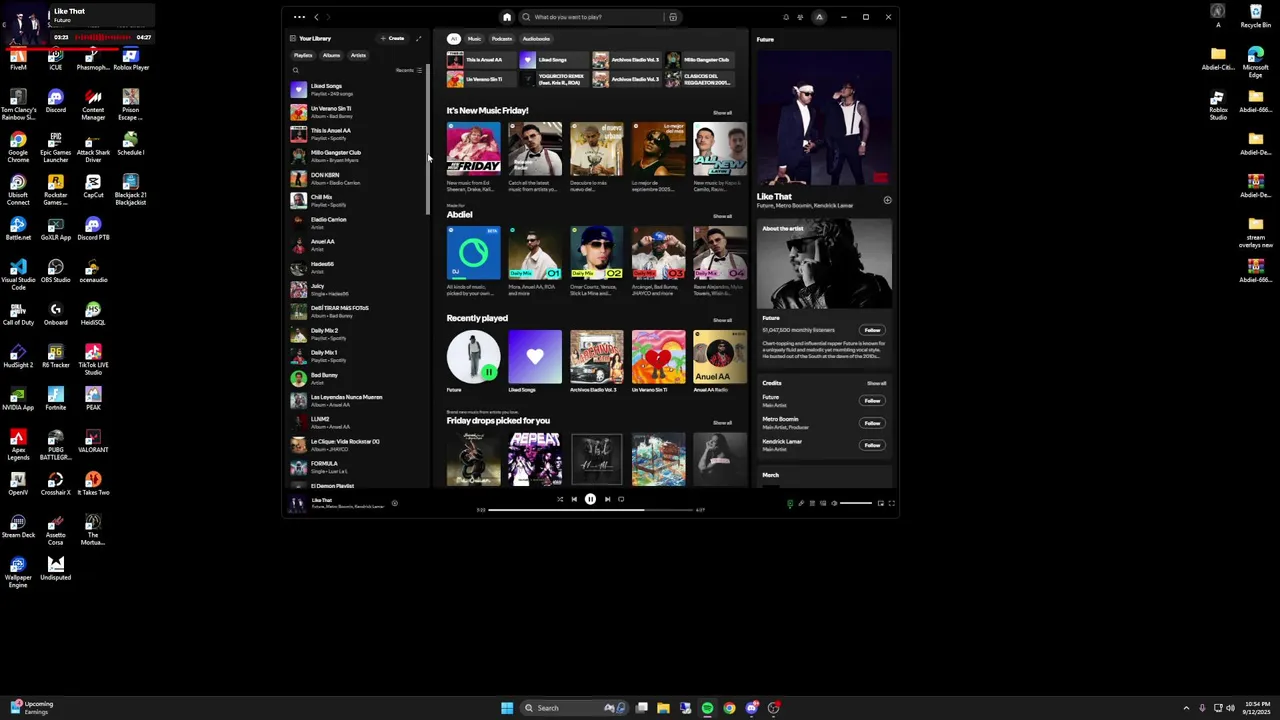
Task: Show hidden tray icons chevron
Action: click(1186, 708)
